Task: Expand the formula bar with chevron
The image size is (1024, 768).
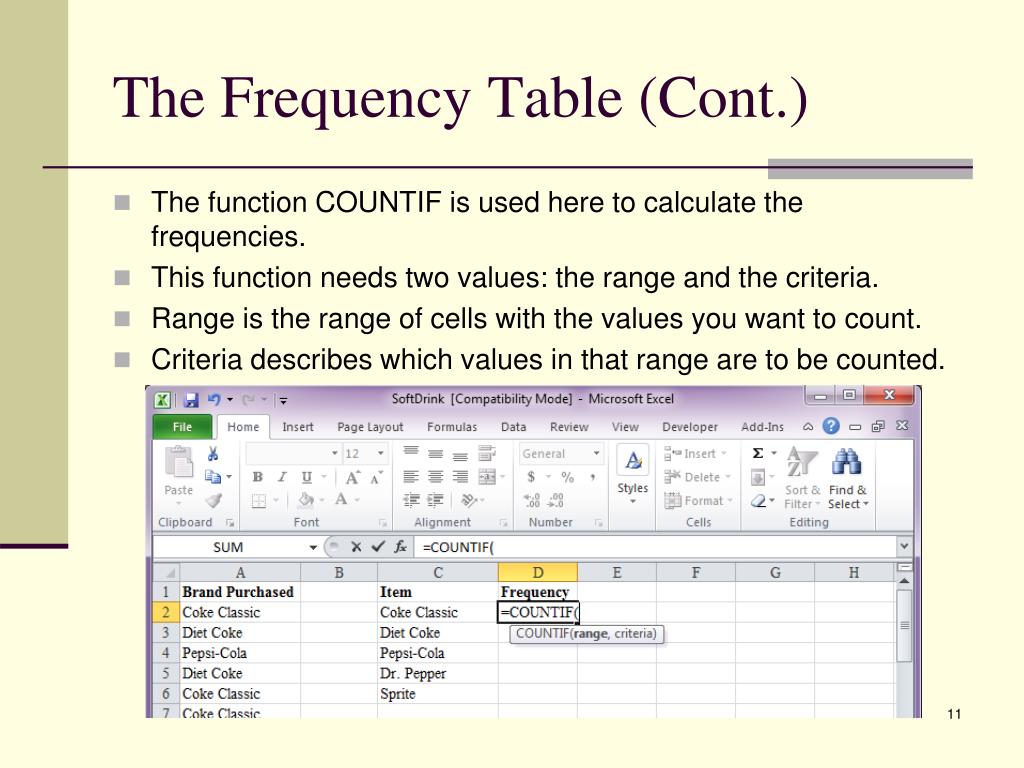Action: (x=904, y=546)
